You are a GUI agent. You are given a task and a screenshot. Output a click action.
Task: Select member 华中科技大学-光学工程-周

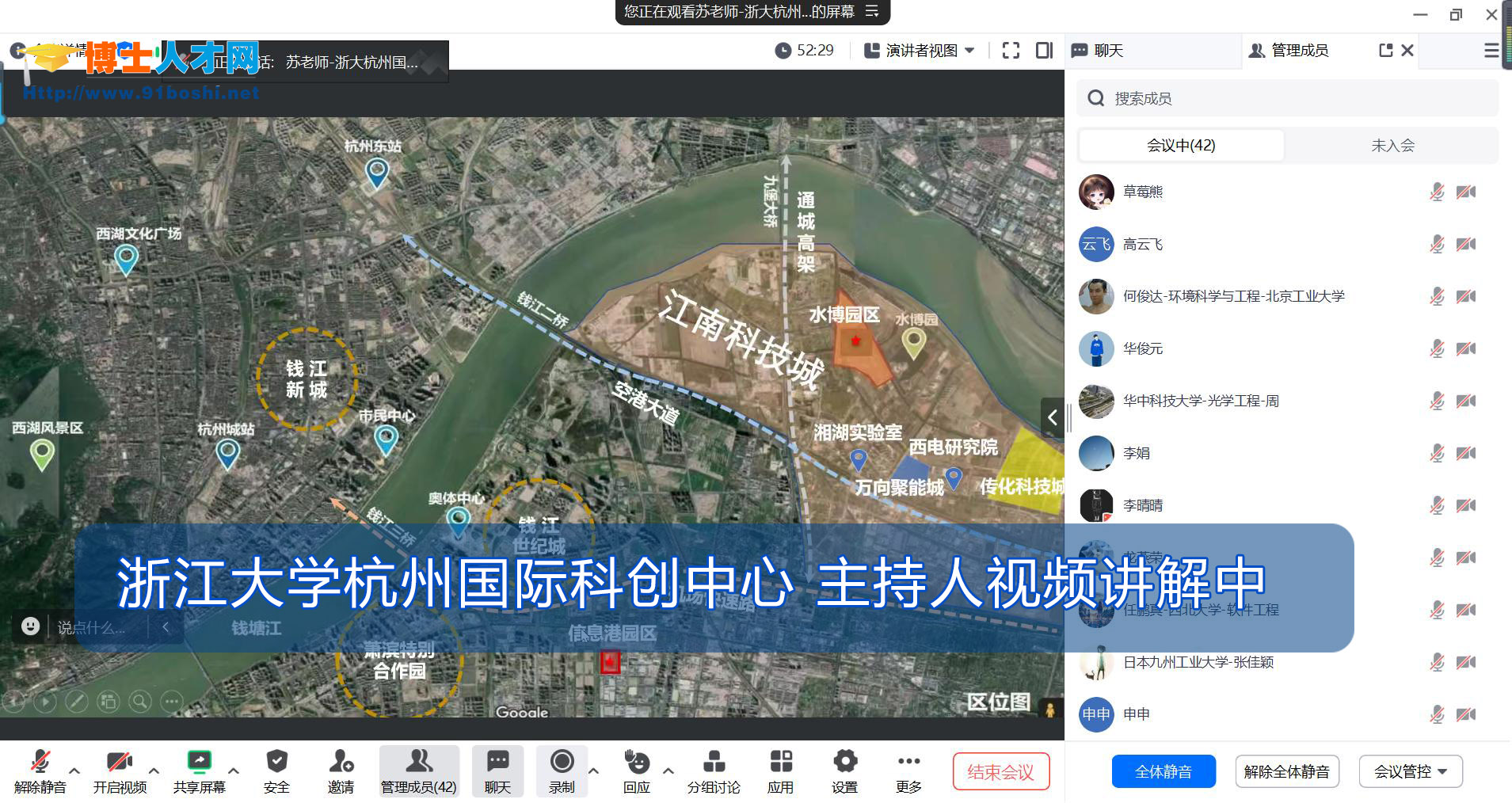point(1287,401)
